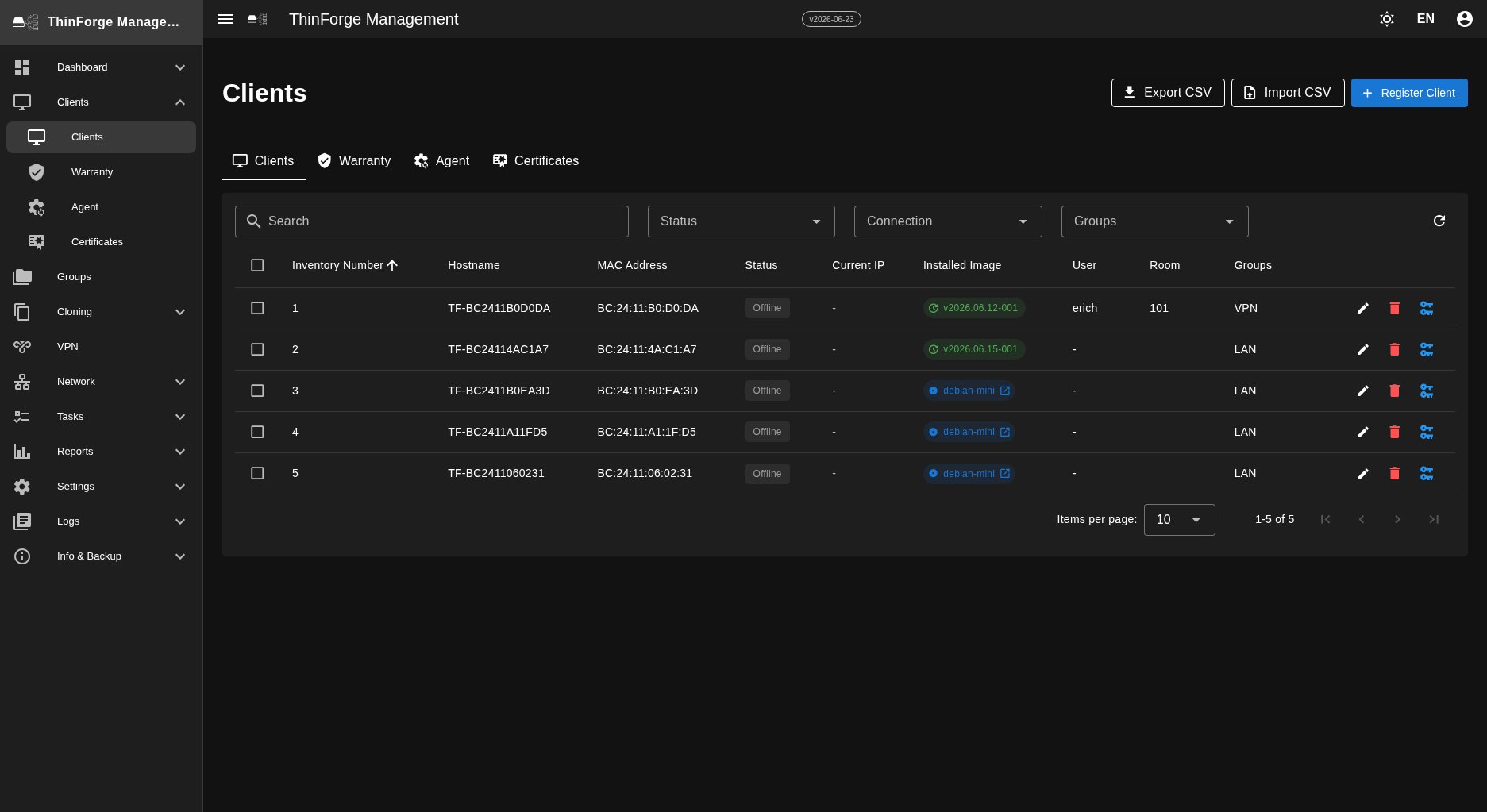Toggle the hamburger menu in top bar
Viewport: 1487px width, 812px height.
[x=225, y=19]
